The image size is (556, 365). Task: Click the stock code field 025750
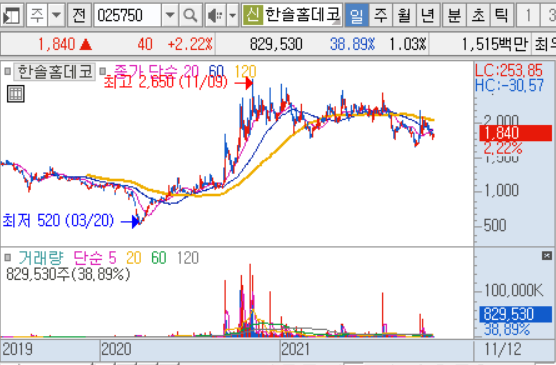click(128, 15)
